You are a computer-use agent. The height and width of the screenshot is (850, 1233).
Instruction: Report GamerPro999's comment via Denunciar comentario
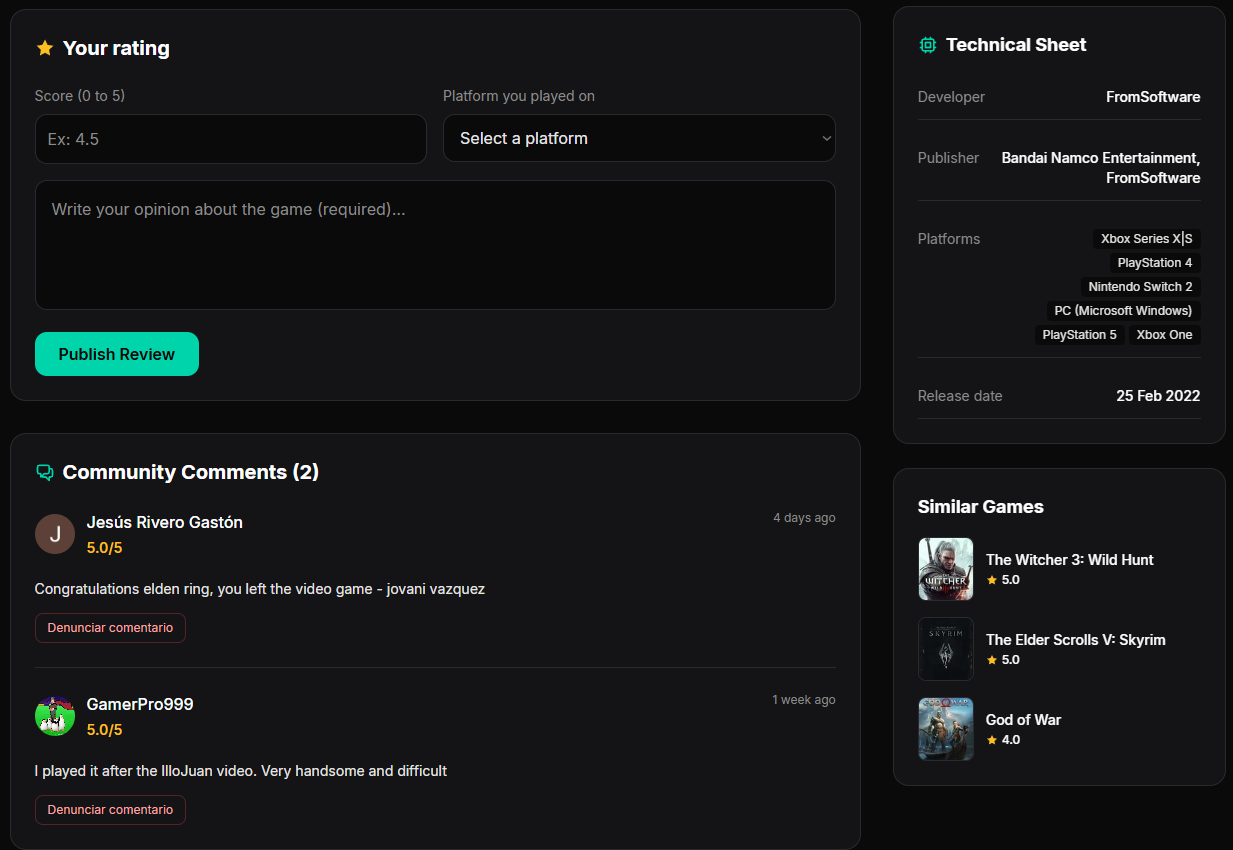click(110, 810)
